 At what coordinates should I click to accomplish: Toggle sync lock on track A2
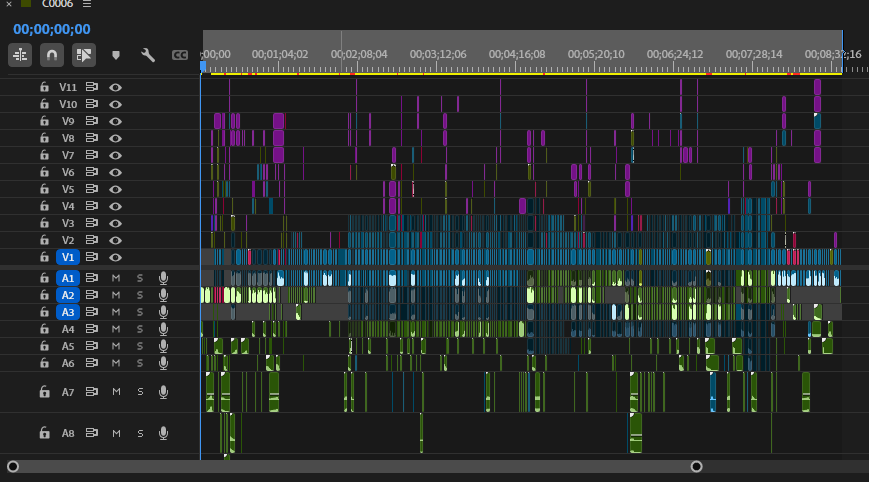pyautogui.click(x=91, y=295)
